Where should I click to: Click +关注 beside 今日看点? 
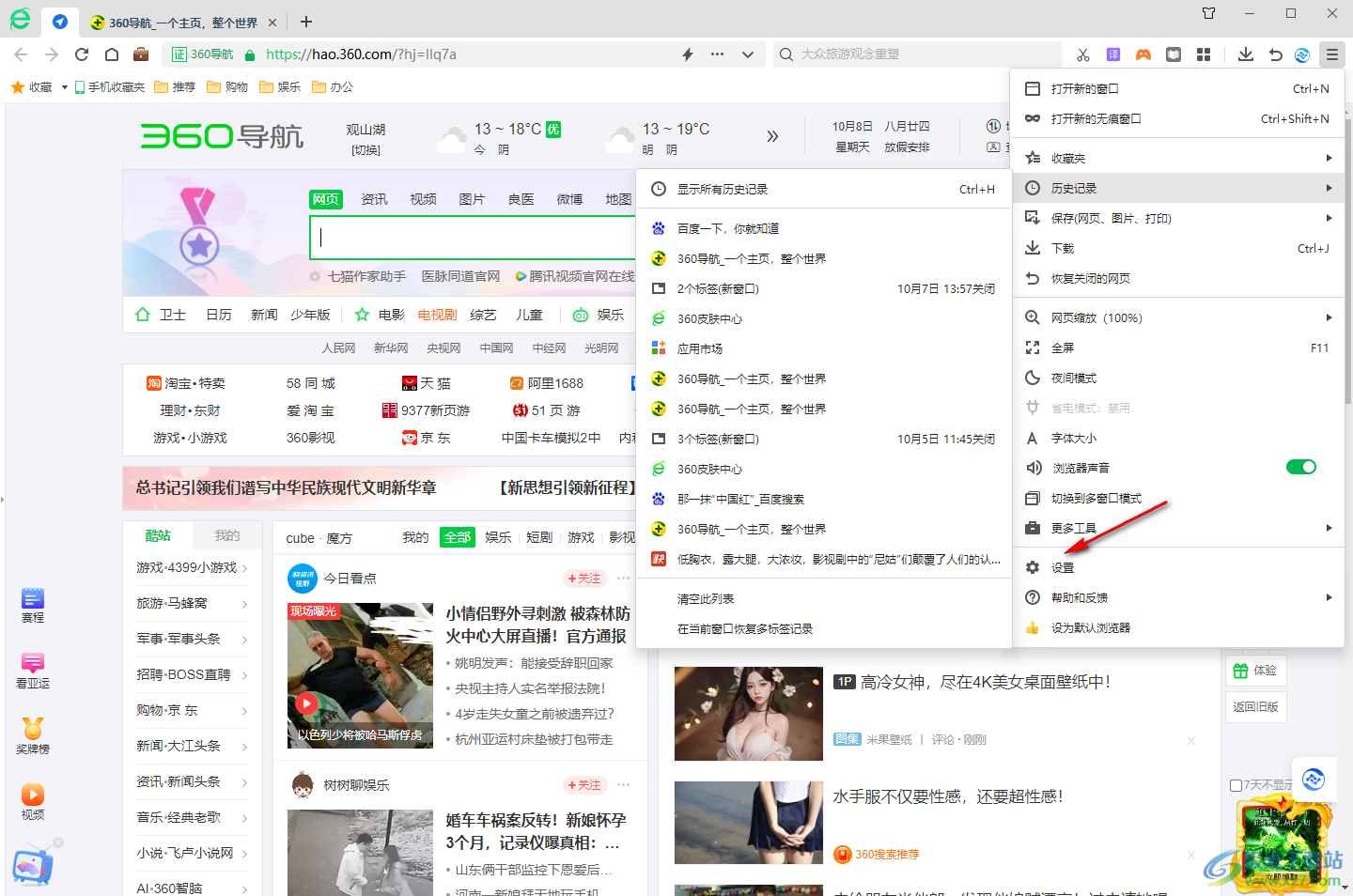583,579
